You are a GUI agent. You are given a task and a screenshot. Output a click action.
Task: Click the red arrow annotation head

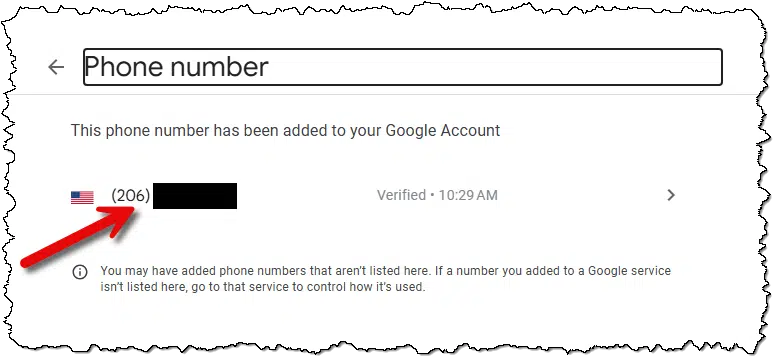[119, 218]
